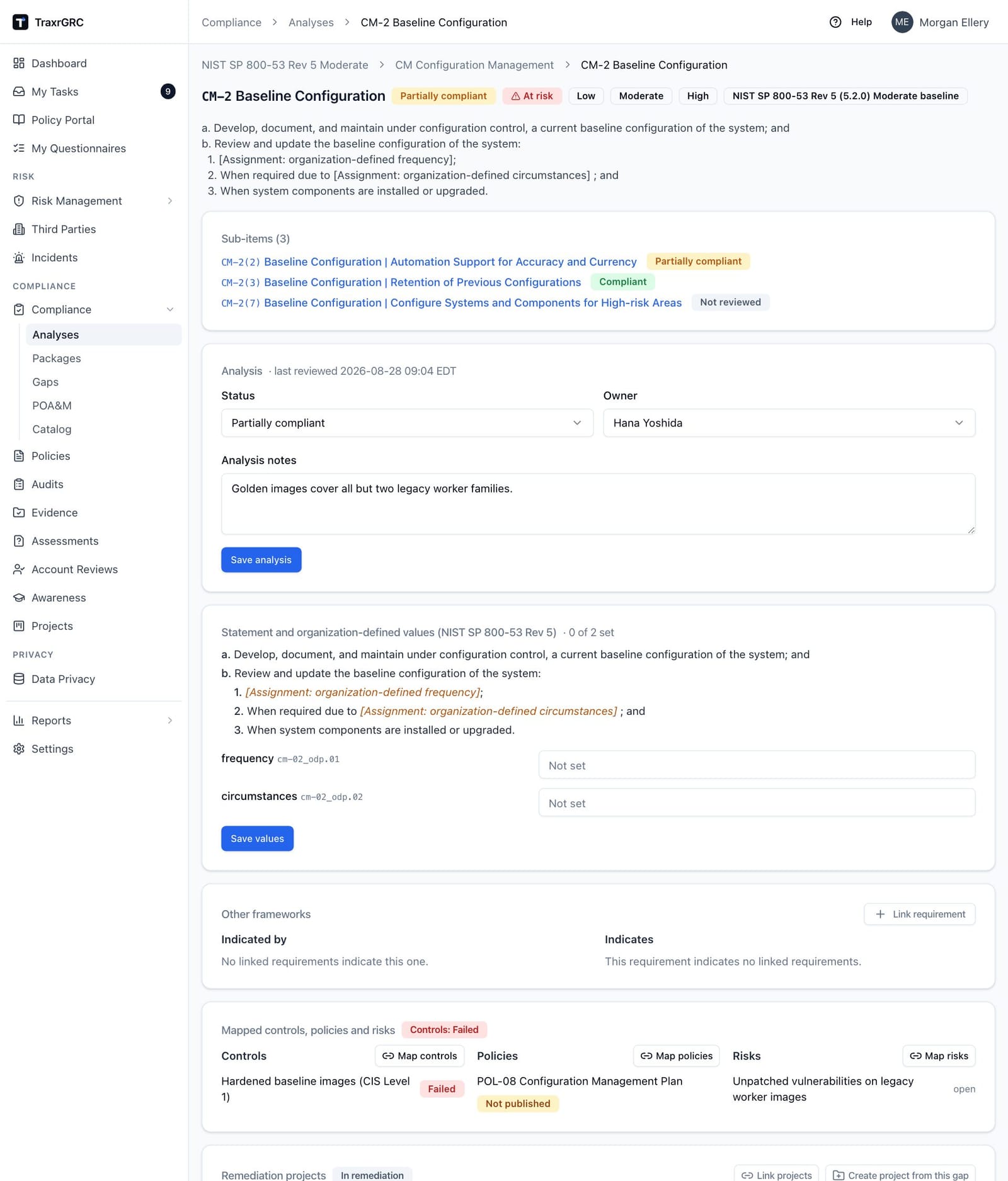1008x1181 pixels.
Task: Click the Save values button
Action: (x=257, y=838)
